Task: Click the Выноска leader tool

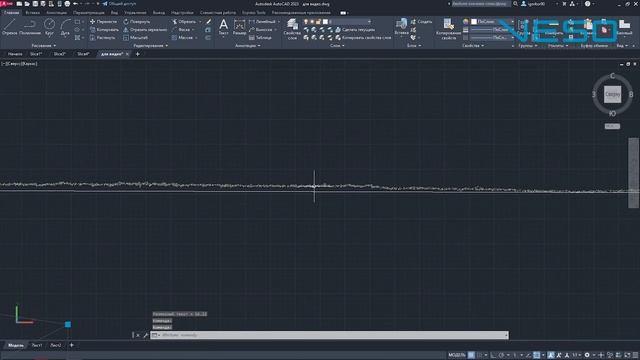Action: point(260,30)
